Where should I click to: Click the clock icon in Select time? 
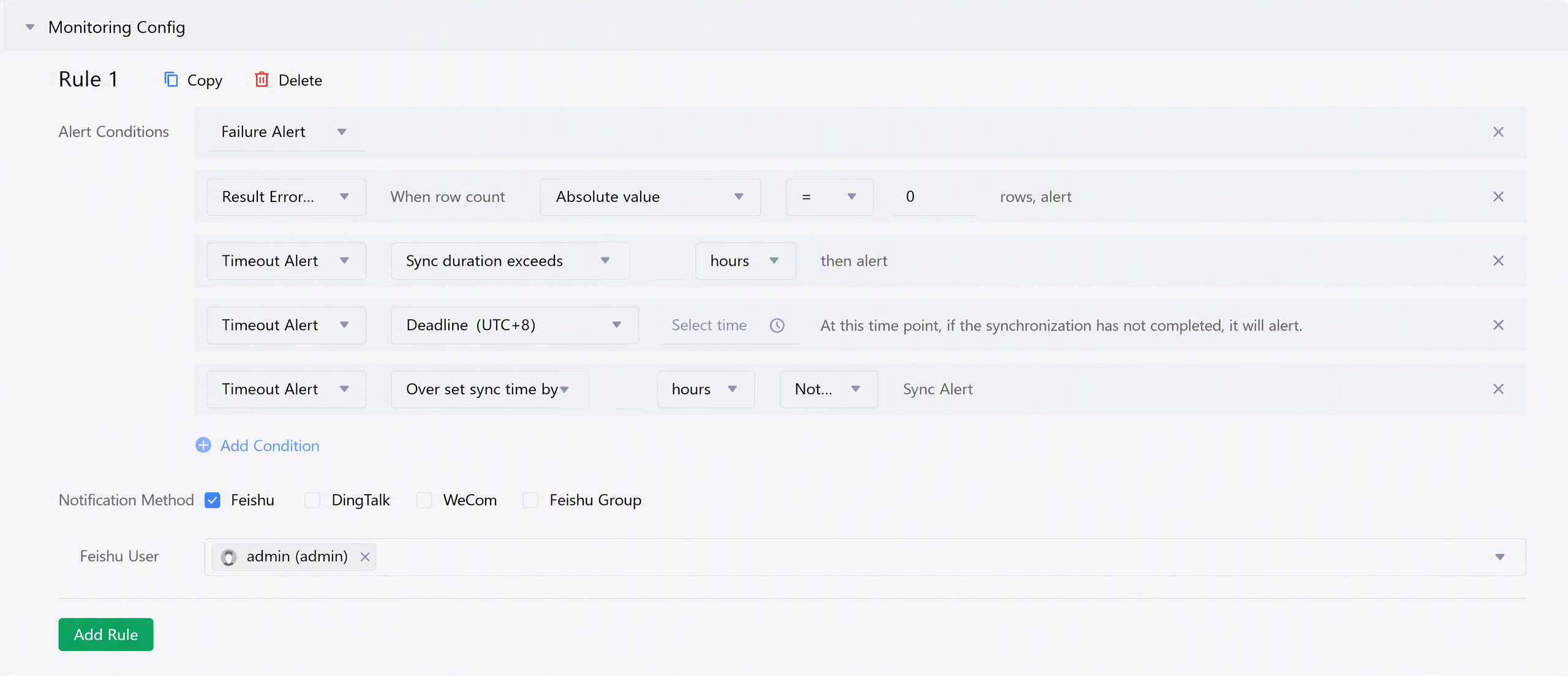pos(777,325)
